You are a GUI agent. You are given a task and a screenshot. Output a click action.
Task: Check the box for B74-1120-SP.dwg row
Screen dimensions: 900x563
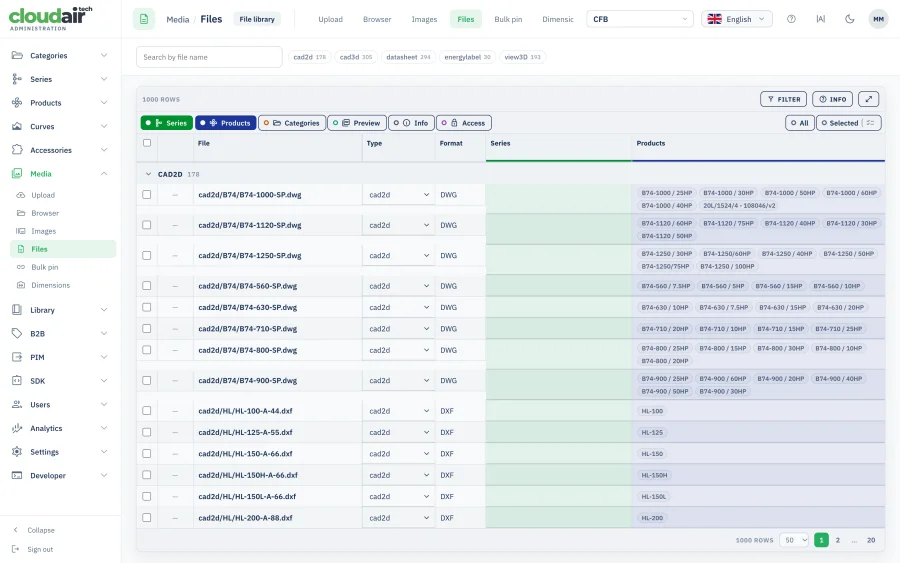point(147,225)
